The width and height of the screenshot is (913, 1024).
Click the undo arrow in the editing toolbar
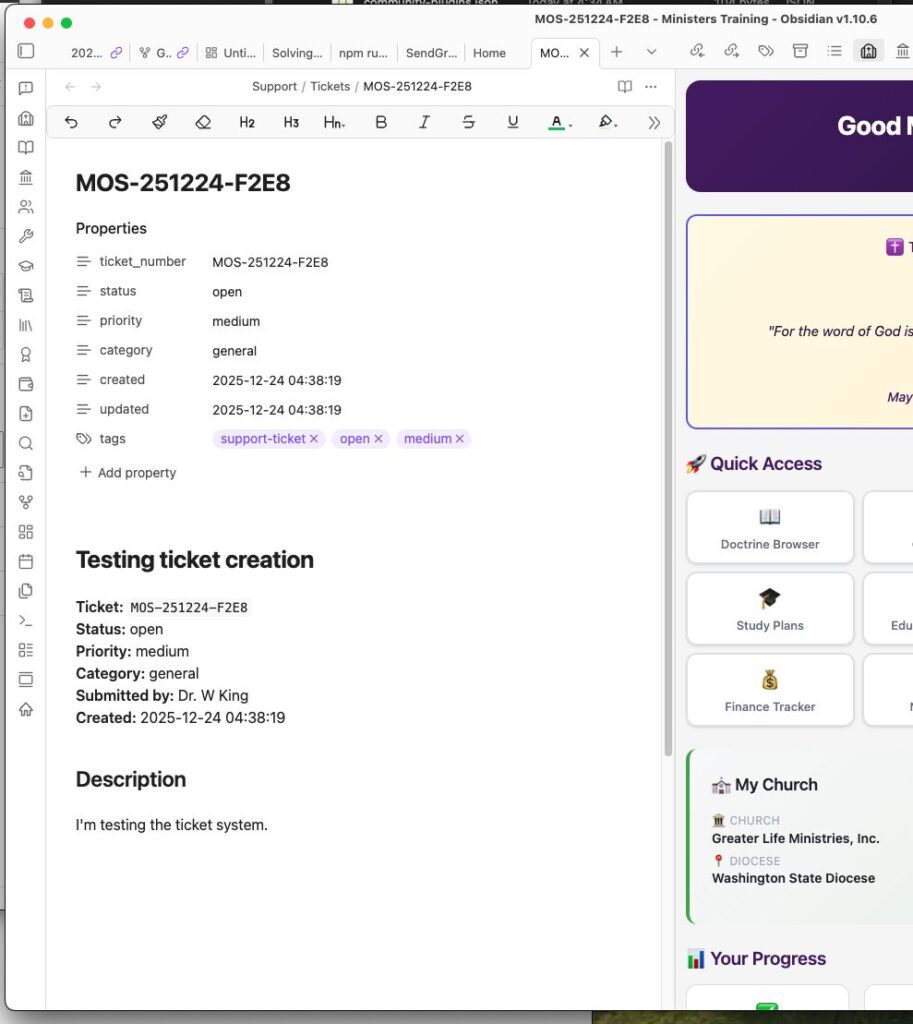71,122
